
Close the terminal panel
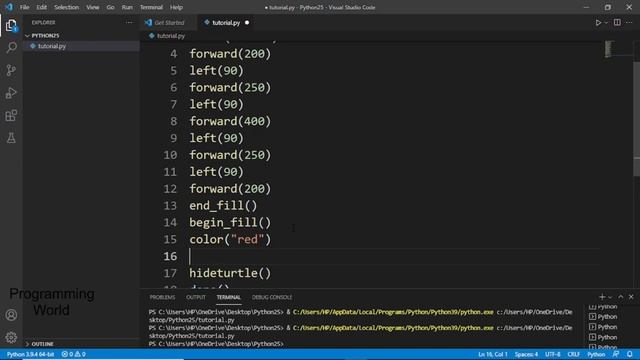(631, 297)
